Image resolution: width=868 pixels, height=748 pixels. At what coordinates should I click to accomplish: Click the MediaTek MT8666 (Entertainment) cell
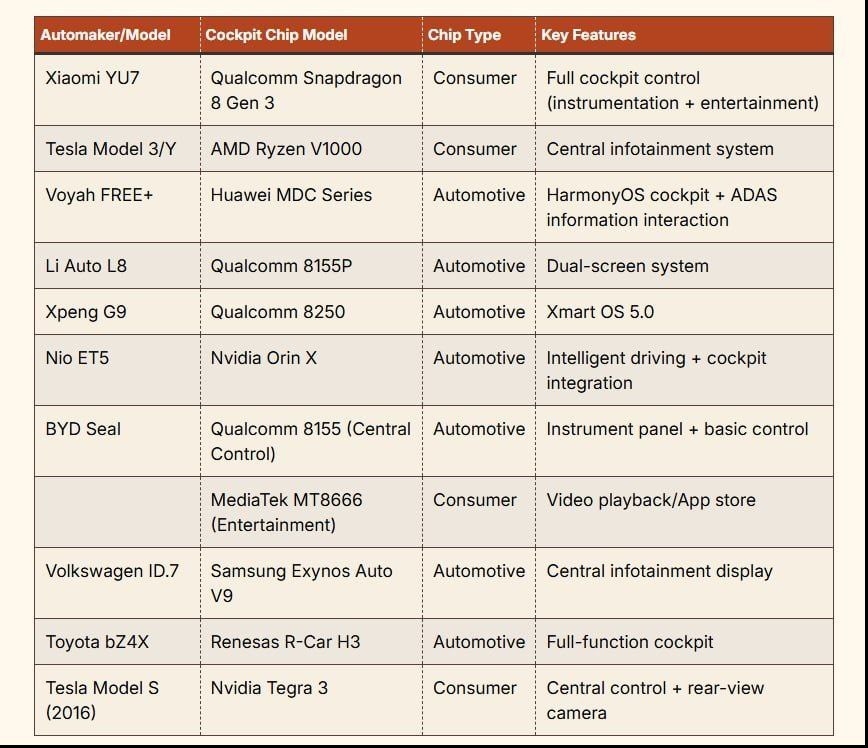(311, 512)
